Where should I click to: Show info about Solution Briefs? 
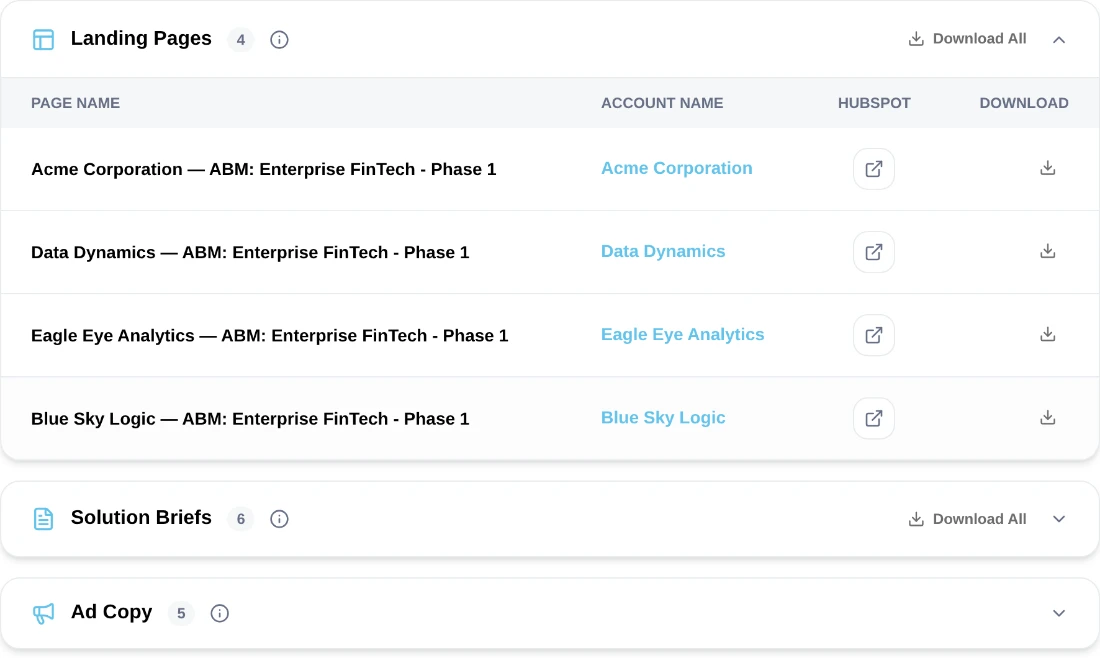pos(279,519)
